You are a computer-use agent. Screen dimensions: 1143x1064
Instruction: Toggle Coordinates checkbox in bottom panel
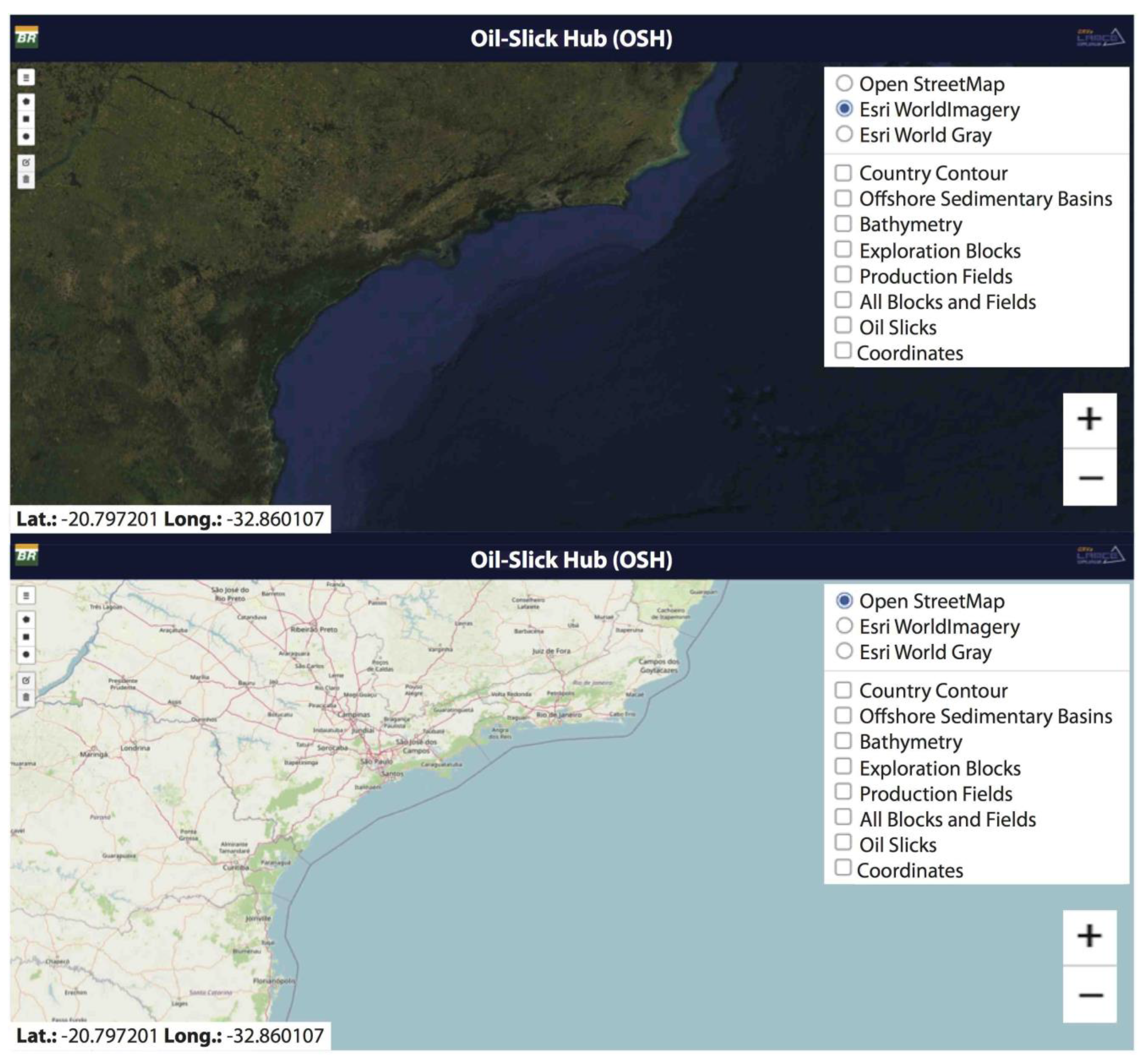pos(843,868)
